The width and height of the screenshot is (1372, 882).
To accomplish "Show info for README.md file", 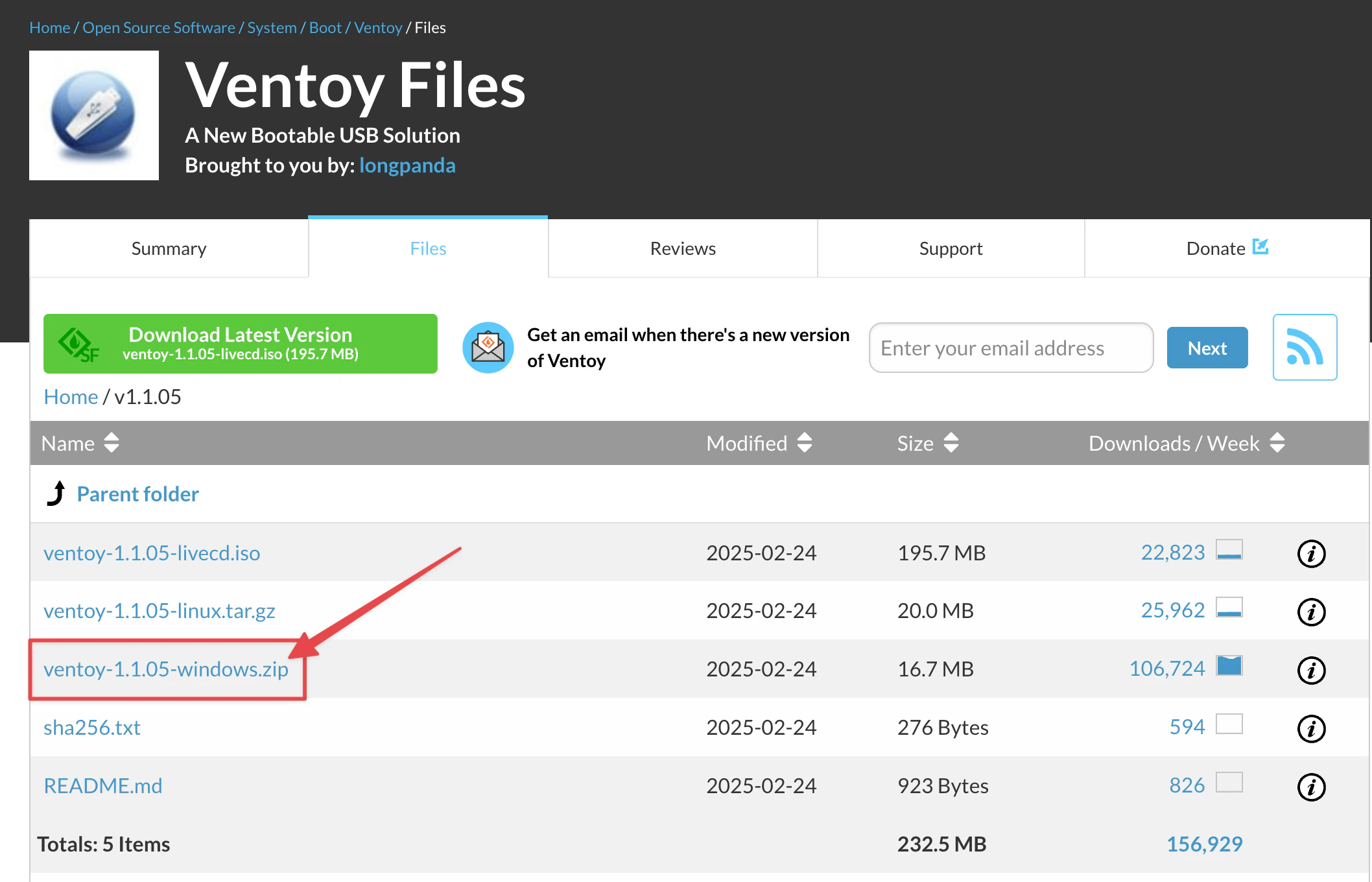I will click(x=1311, y=786).
